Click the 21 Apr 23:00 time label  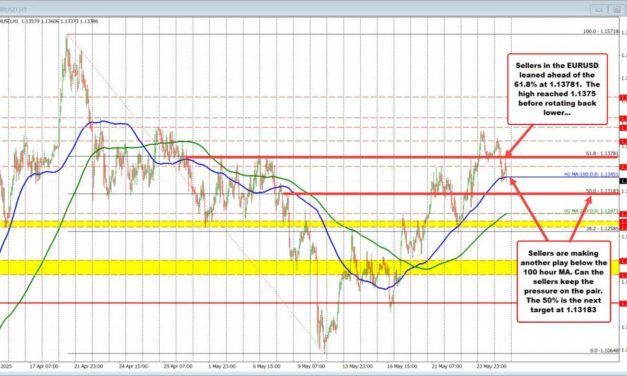(x=88, y=366)
